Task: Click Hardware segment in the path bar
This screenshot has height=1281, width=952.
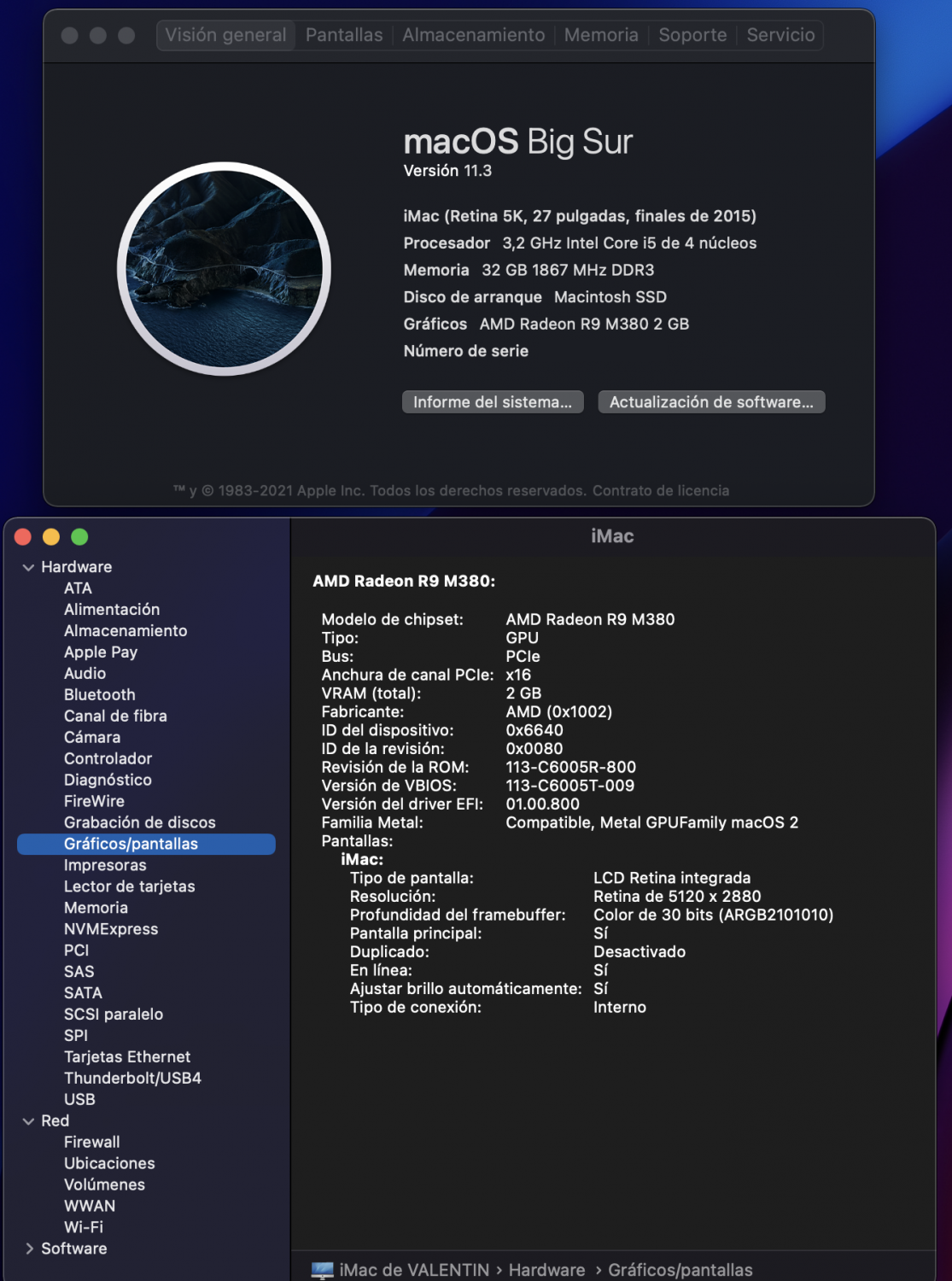Action: coord(547,1271)
